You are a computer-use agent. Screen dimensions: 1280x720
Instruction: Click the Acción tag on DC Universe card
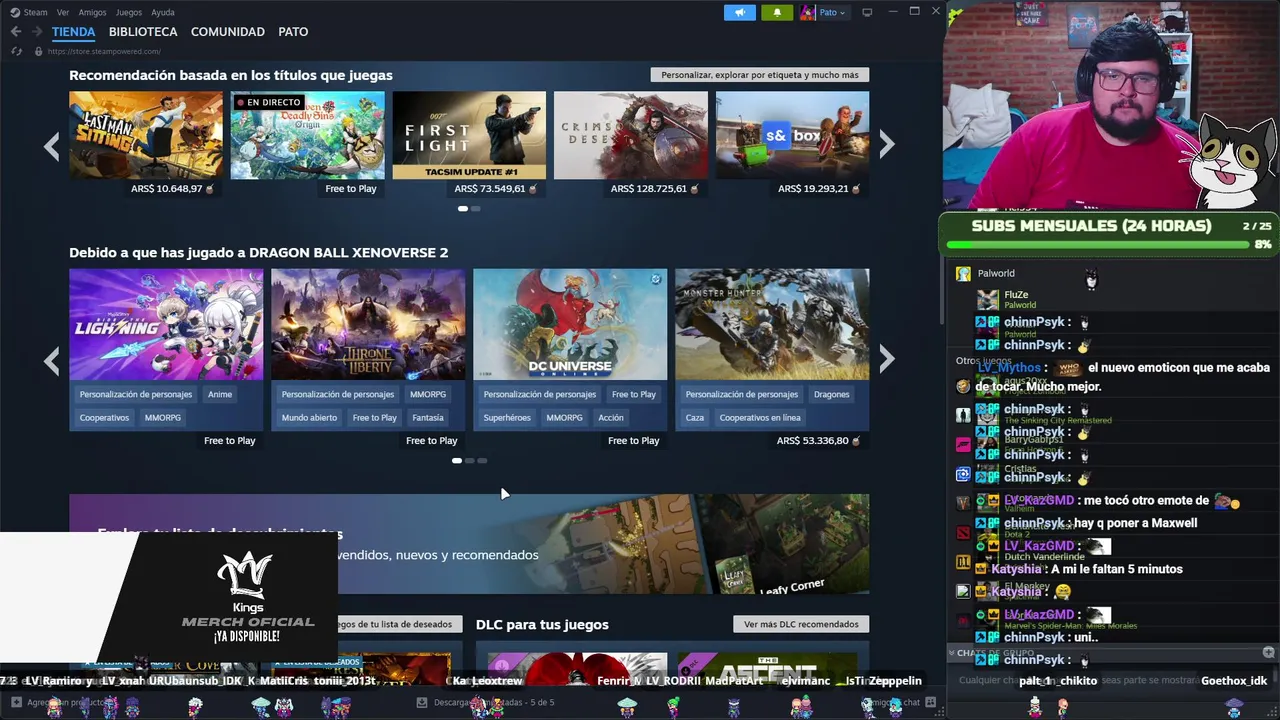tap(611, 417)
